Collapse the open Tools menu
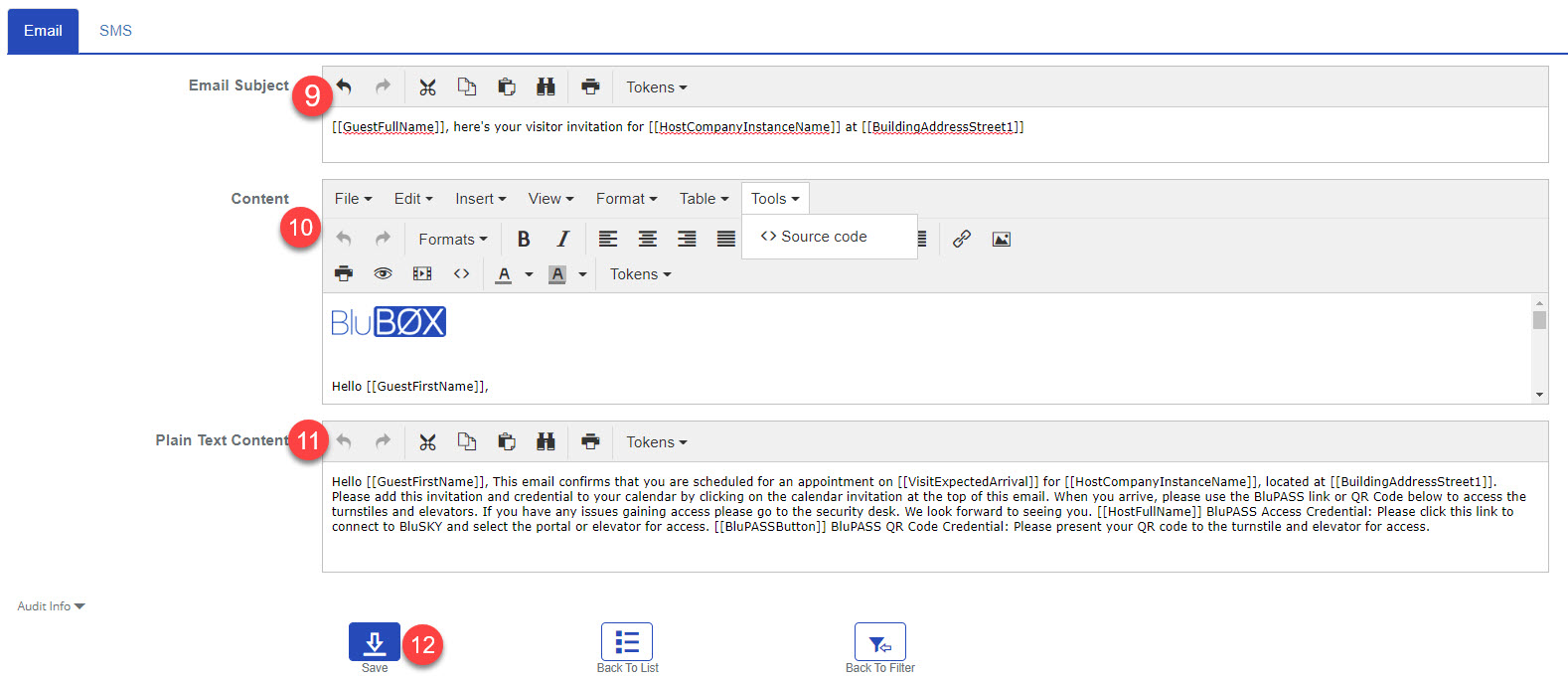This screenshot has height=679, width=1568. tap(775, 199)
